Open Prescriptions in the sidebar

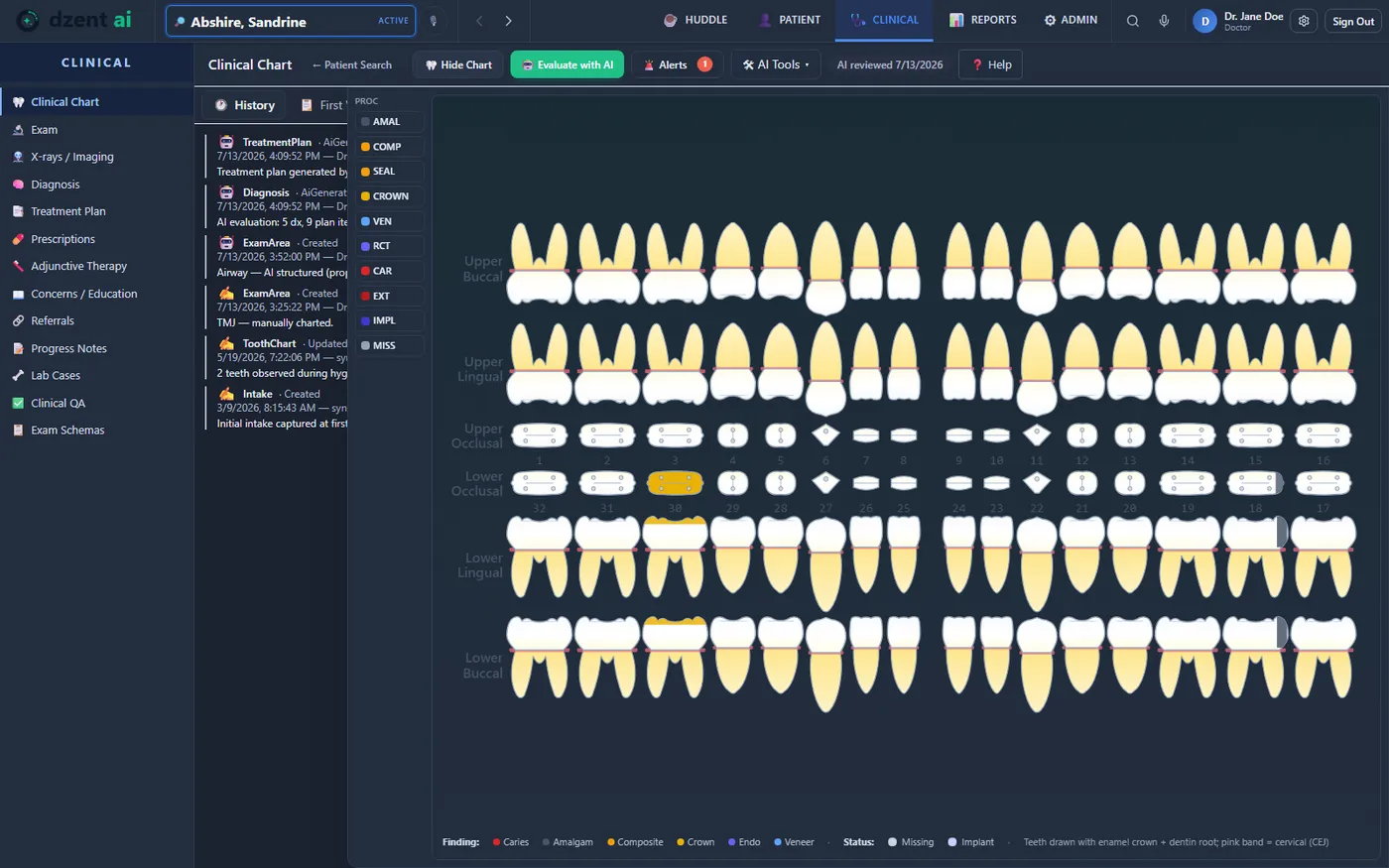pos(96,239)
